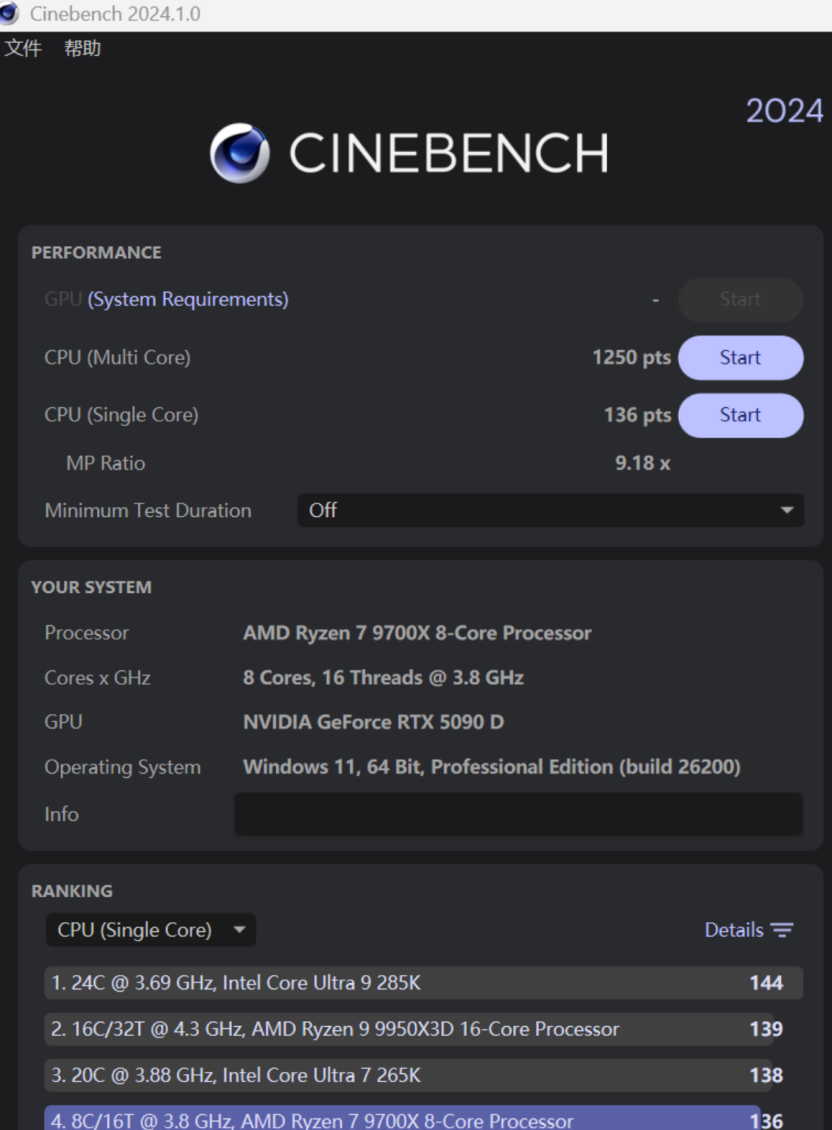Click the Details filter lines icon
This screenshot has height=1130, width=832.
(x=782, y=930)
